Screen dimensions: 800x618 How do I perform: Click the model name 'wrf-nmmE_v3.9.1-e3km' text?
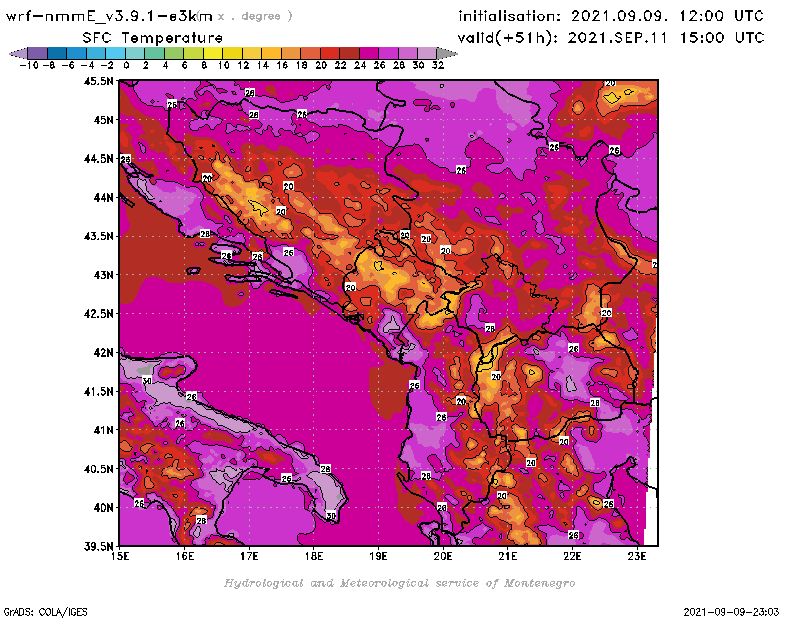[x=109, y=16]
